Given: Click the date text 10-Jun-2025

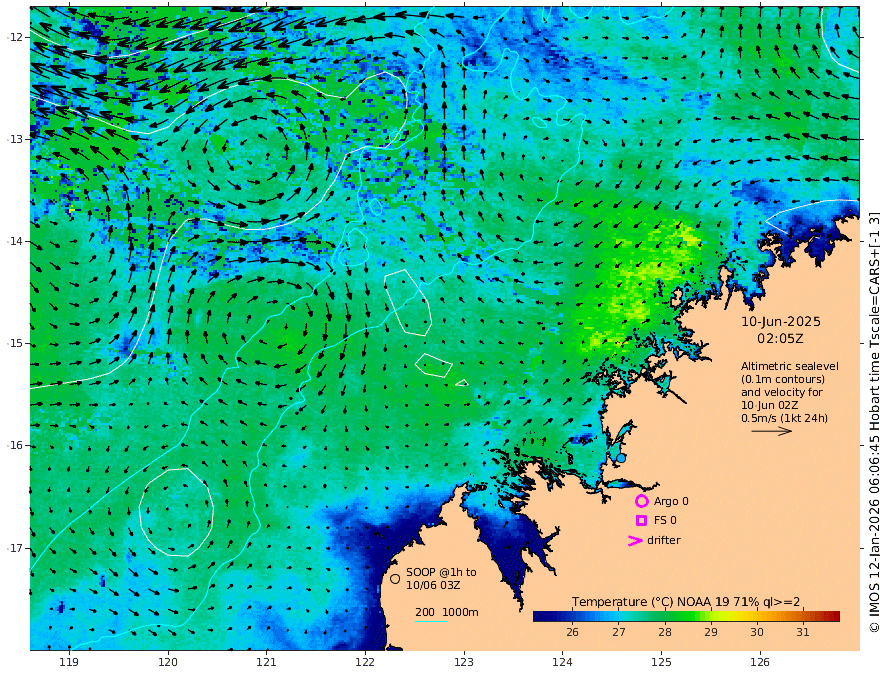Looking at the screenshot, I should point(781,322).
